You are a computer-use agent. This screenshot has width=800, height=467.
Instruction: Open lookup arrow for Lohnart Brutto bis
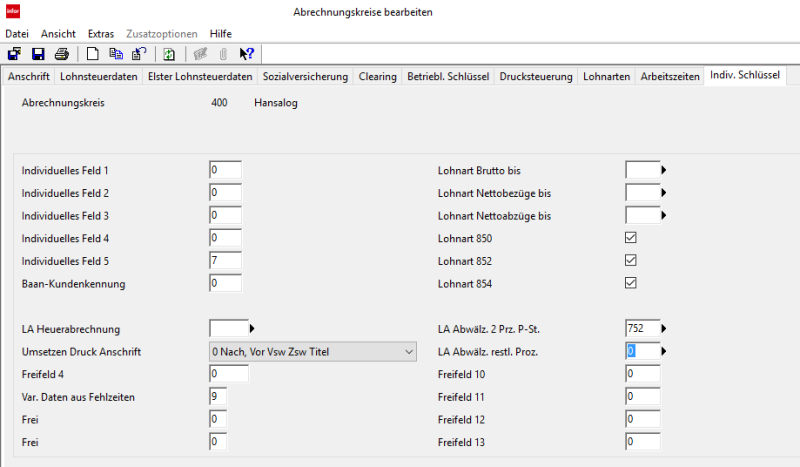664,170
